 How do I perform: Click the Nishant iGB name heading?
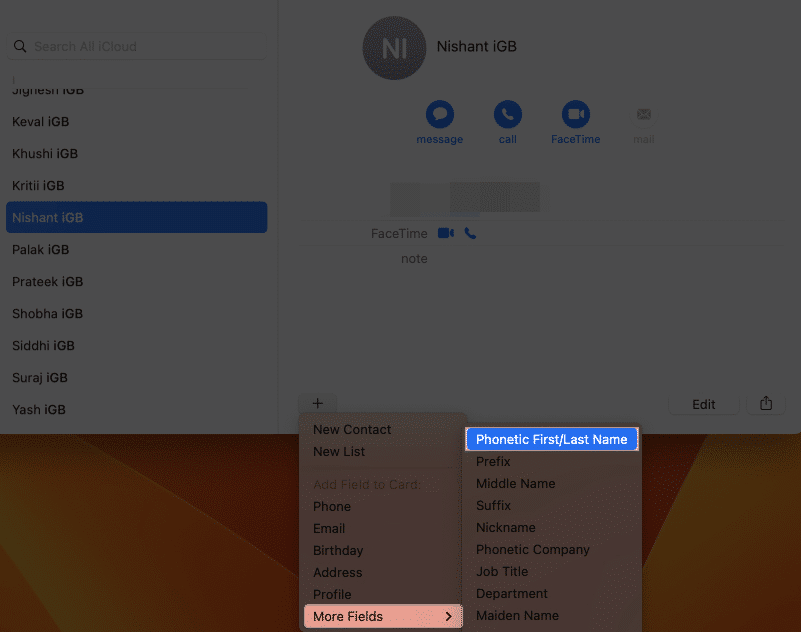click(477, 46)
